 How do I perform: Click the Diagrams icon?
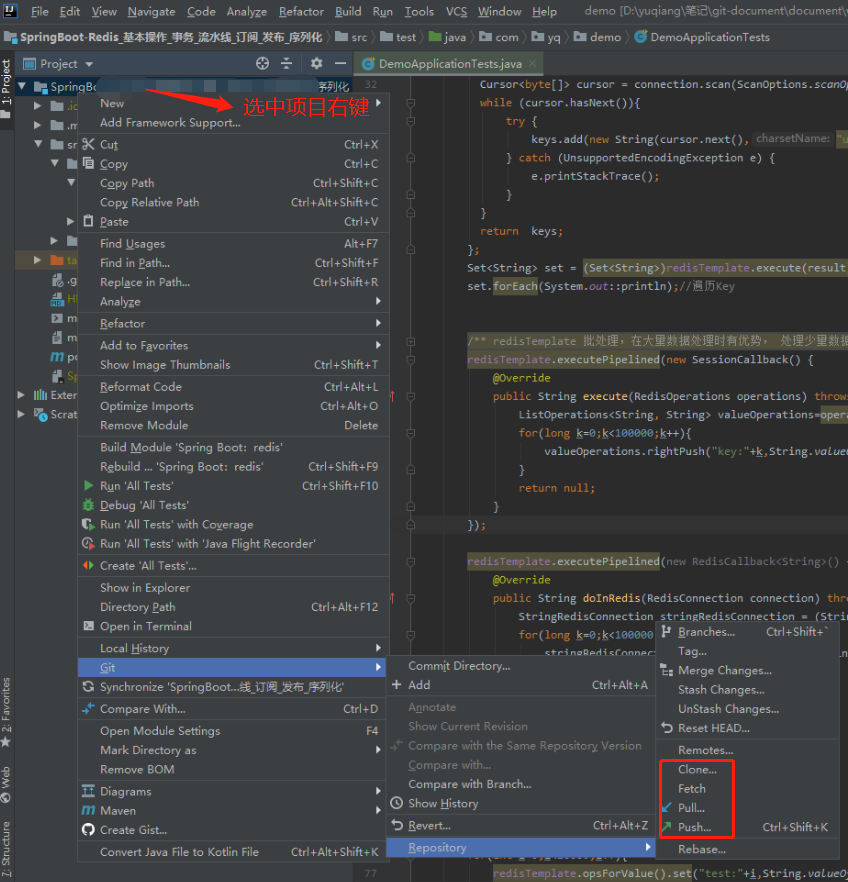coord(88,791)
